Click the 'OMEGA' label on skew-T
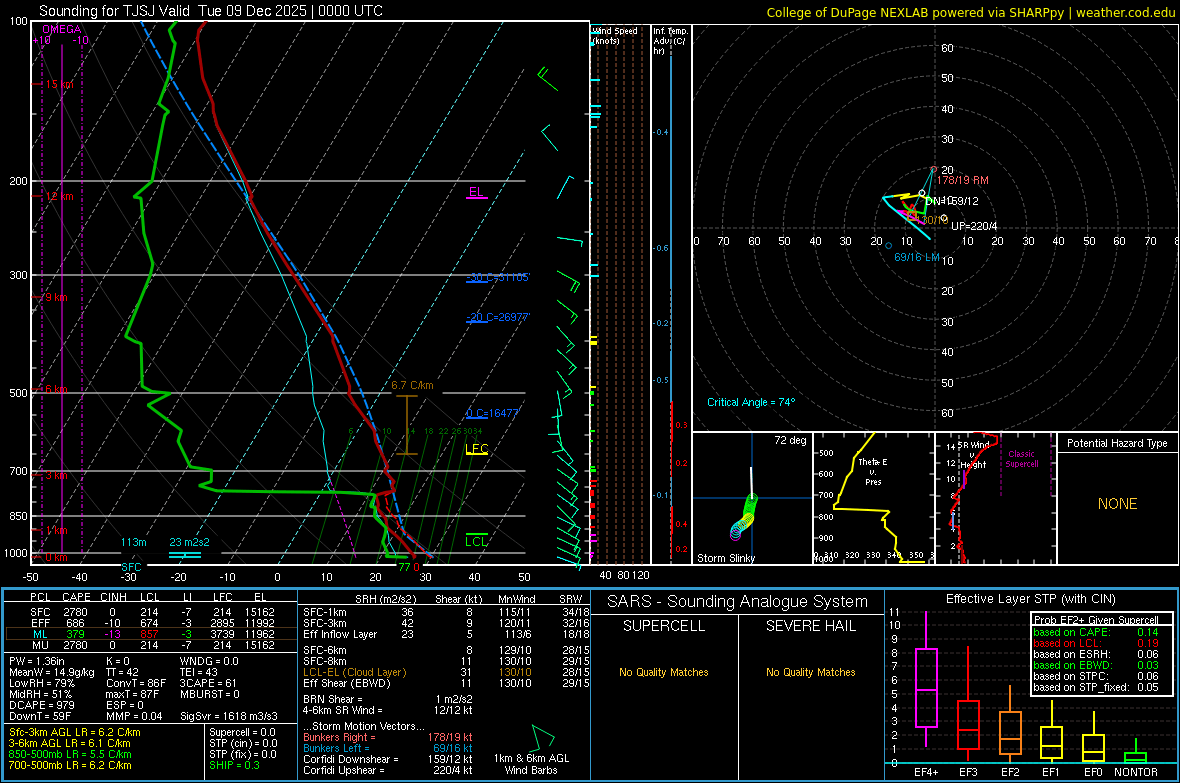The height and width of the screenshot is (783, 1180). click(62, 29)
